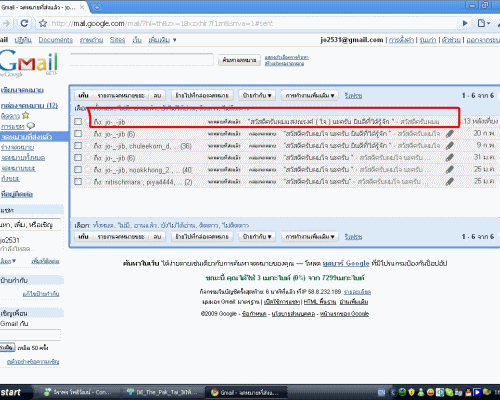Image resolution: width=500 pixels, height=400 pixels.
Task: Star the nitischmara conversation
Action: point(88,182)
